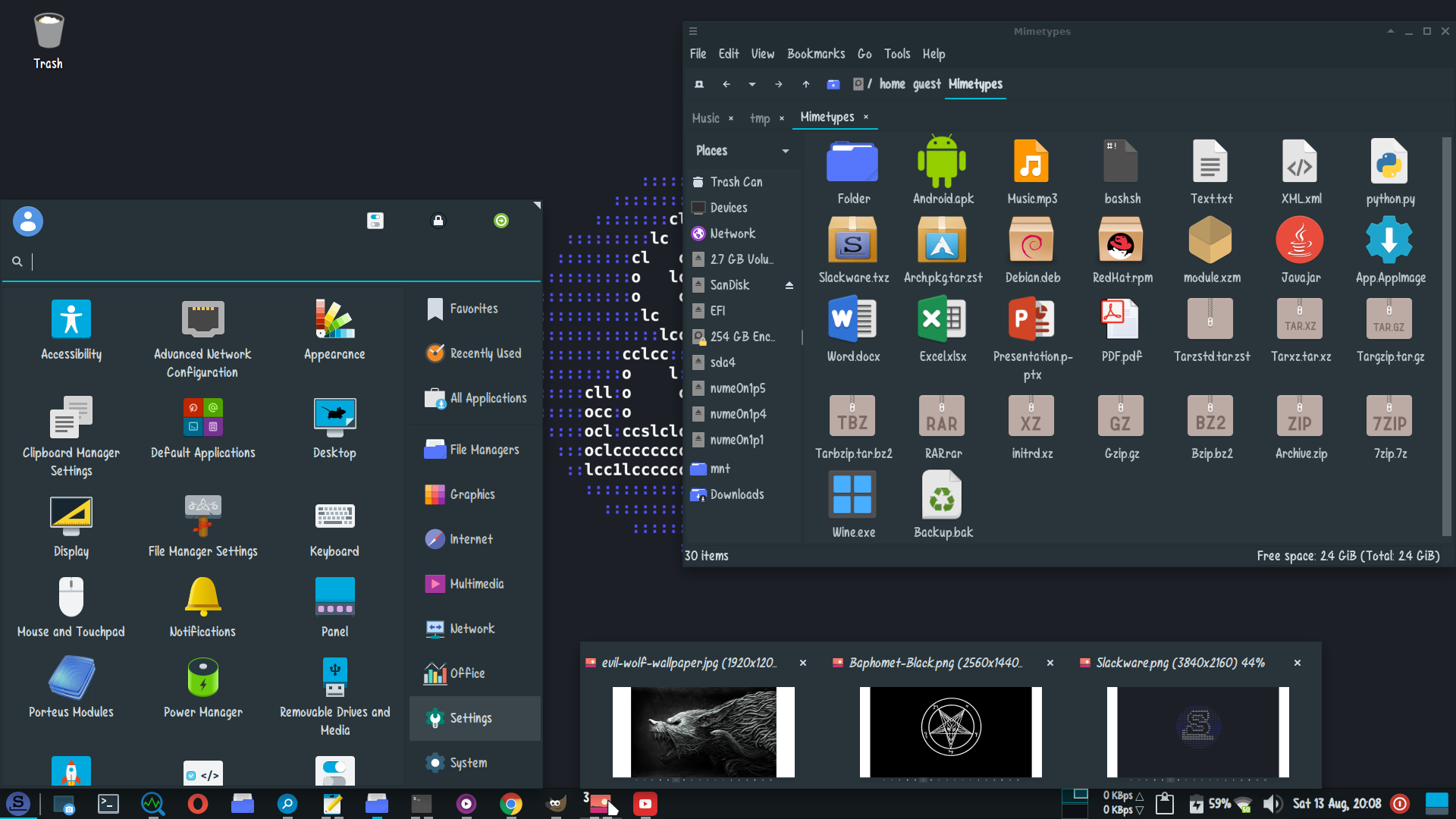
Task: Select the RedHat.rpm package icon
Action: (x=1121, y=240)
